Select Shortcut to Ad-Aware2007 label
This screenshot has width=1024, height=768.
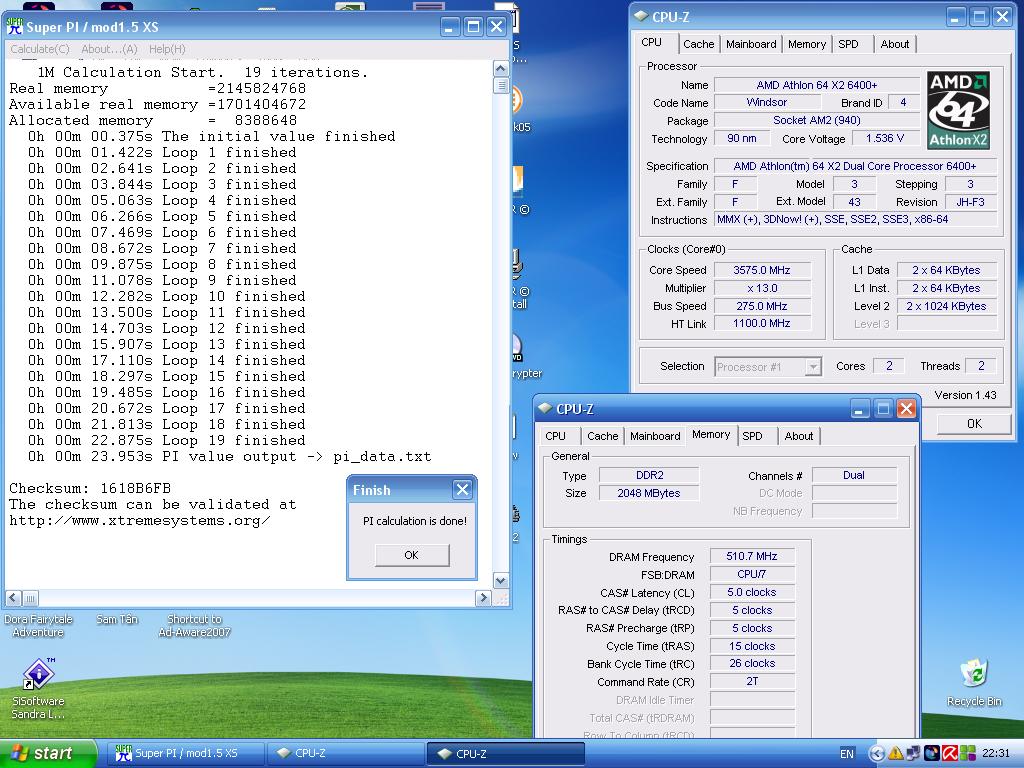[x=195, y=626]
